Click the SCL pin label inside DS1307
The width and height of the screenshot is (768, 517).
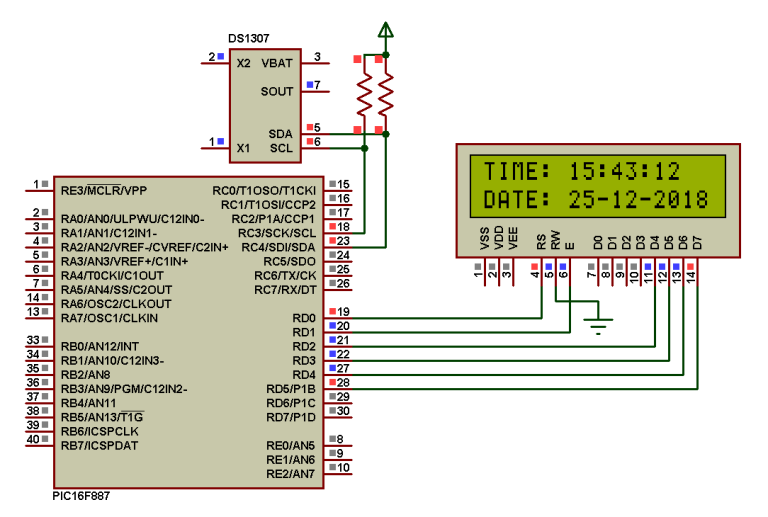[281, 148]
